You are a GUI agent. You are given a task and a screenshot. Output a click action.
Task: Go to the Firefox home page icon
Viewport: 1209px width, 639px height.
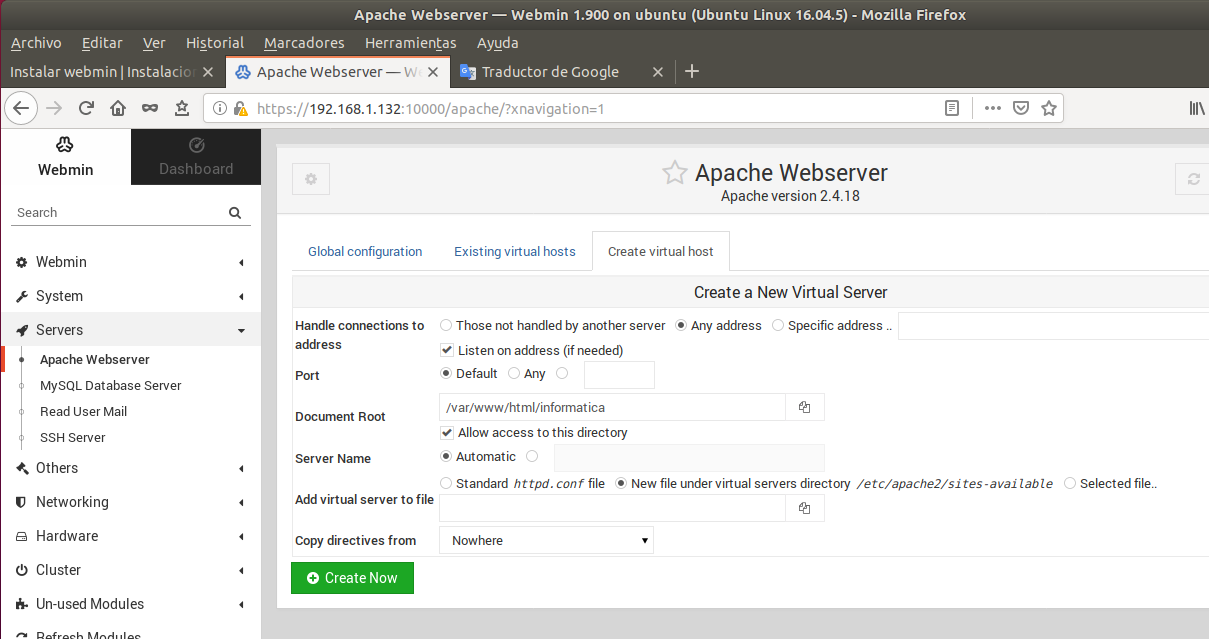[x=118, y=108]
